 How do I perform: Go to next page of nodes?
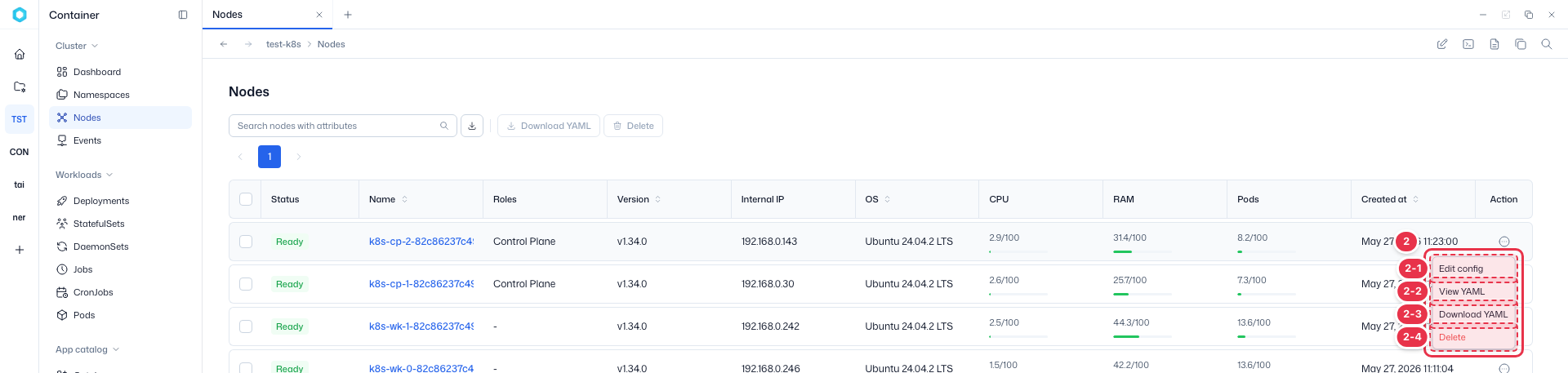299,157
